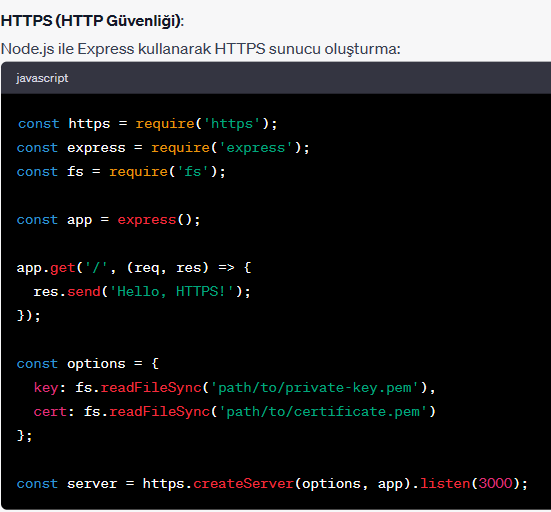Viewport: 551px width, 512px height.
Task: Click the line 'const fs = require('fs');'
Action: click(x=121, y=172)
